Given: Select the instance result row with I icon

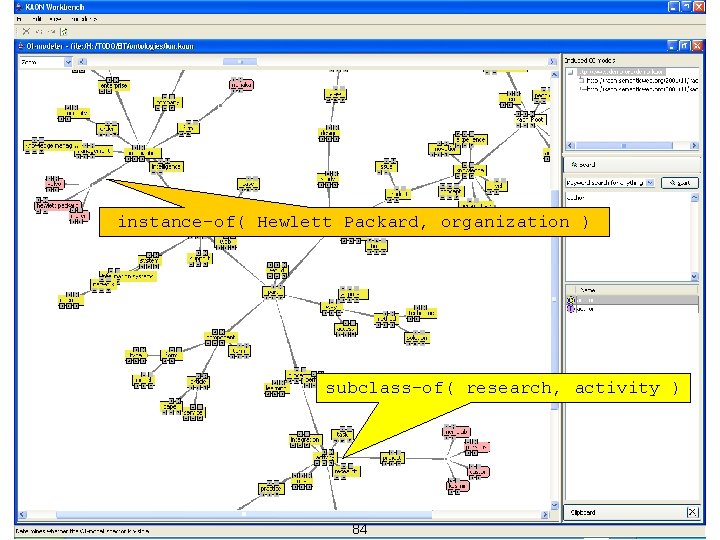Looking at the screenshot, I should pos(632,309).
